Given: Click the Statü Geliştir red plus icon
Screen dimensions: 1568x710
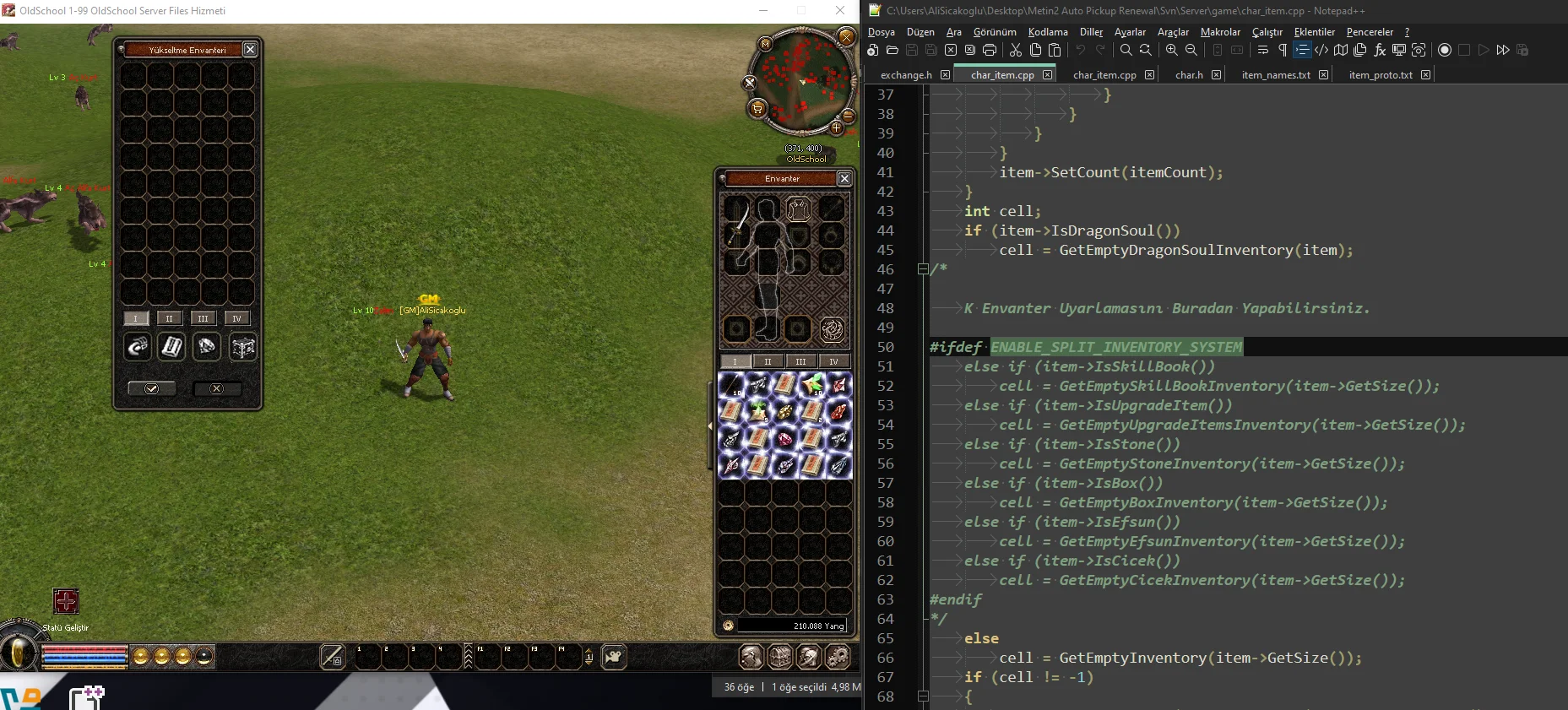Looking at the screenshot, I should [x=66, y=601].
